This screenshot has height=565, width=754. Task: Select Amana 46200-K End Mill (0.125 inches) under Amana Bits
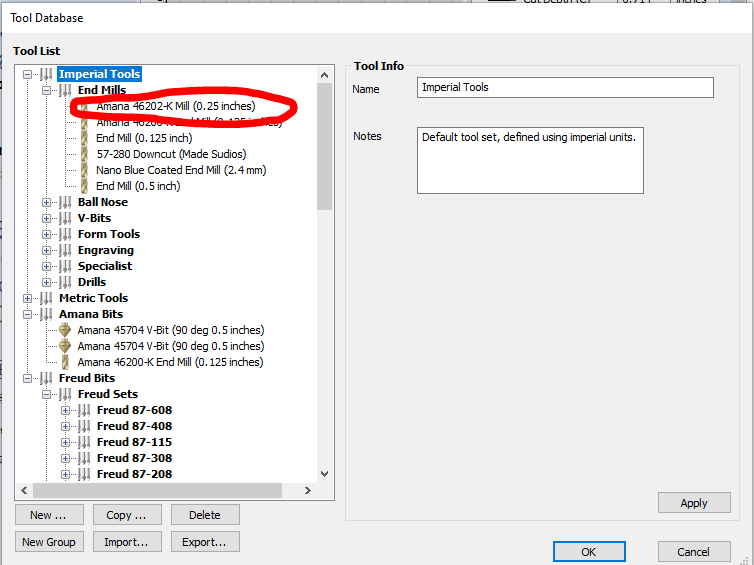click(170, 362)
